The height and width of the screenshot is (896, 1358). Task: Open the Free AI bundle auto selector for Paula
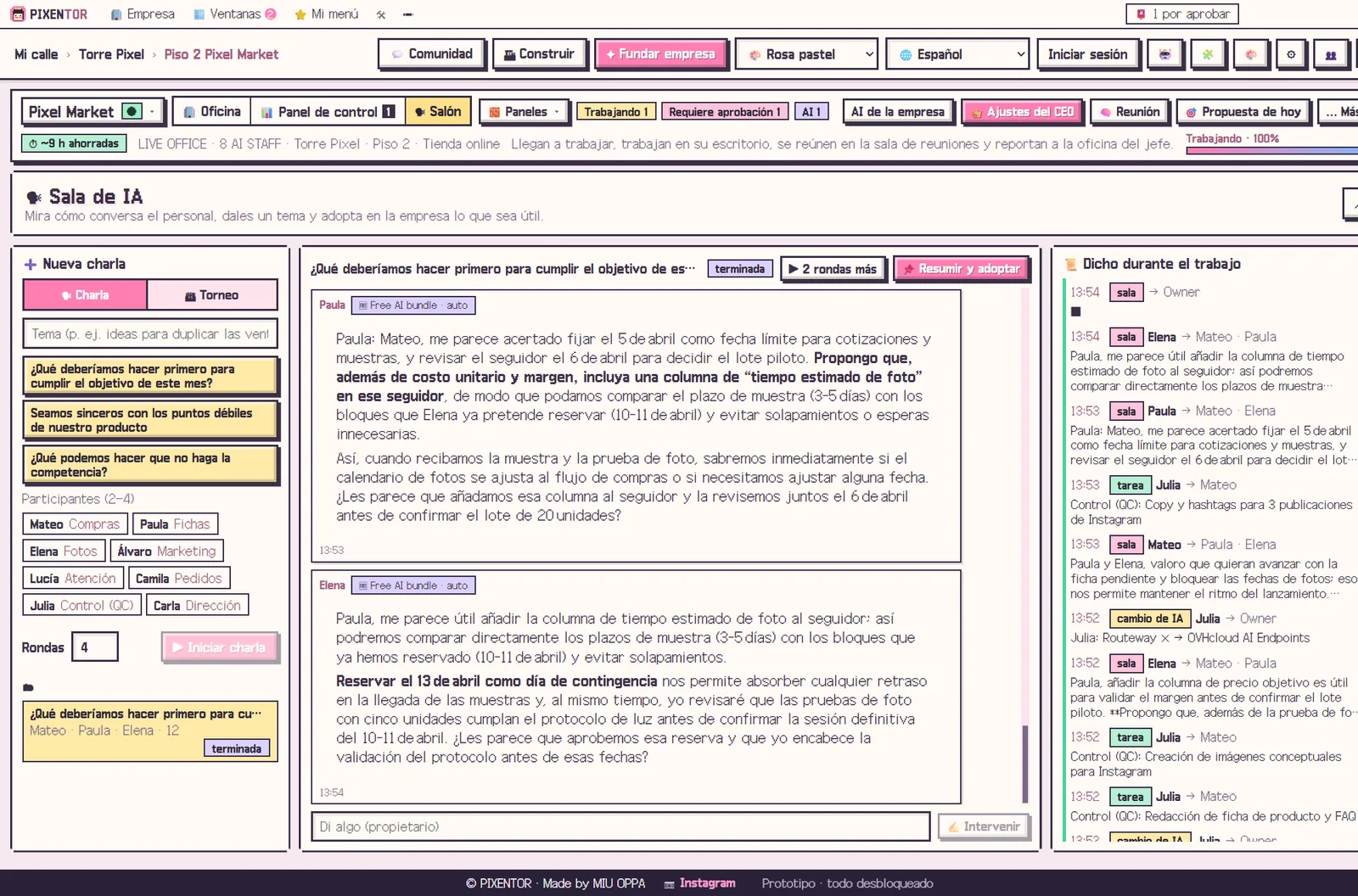[412, 305]
